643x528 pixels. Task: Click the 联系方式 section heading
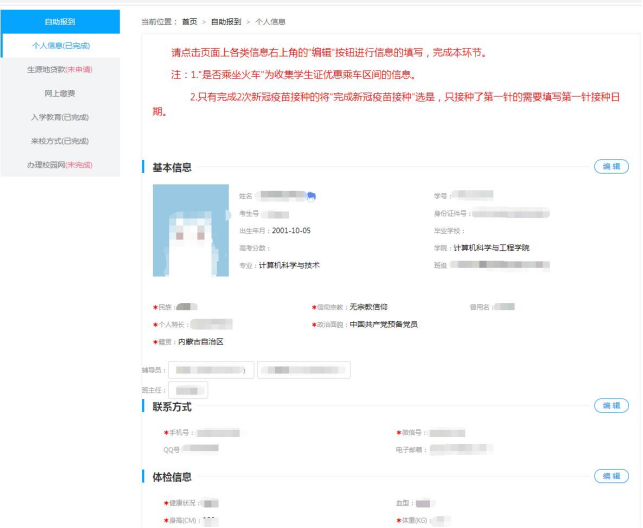(171, 407)
